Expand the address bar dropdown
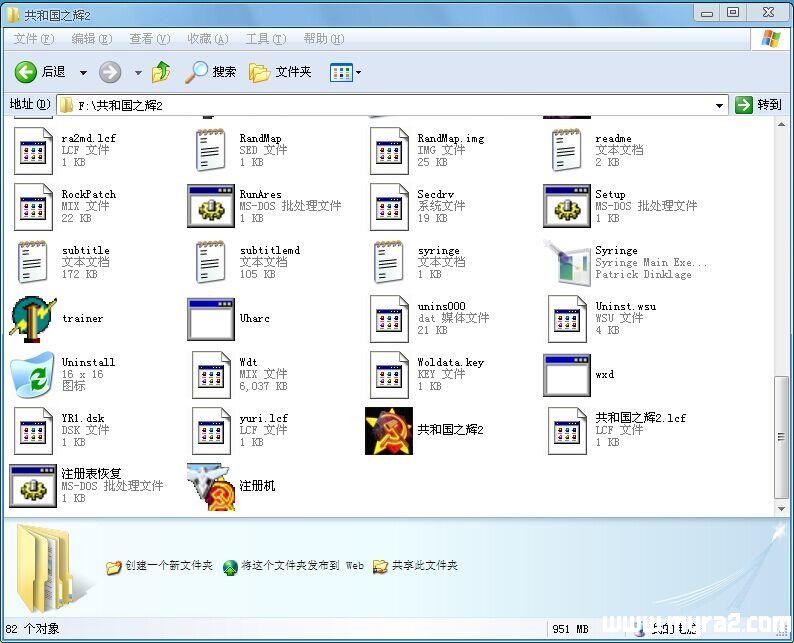 tap(719, 105)
